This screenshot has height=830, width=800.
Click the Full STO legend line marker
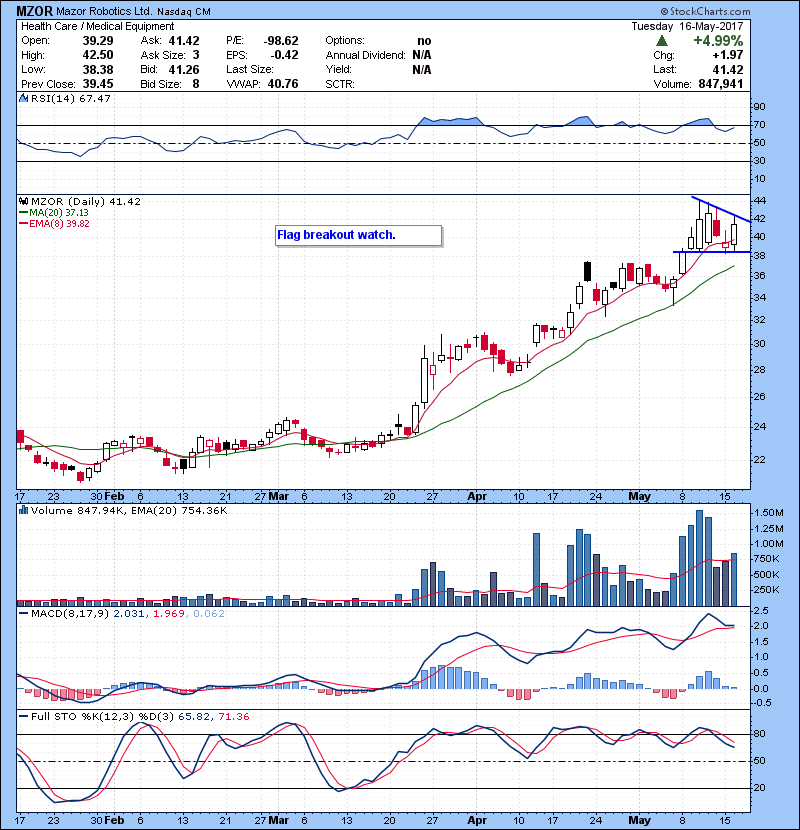tap(23, 717)
